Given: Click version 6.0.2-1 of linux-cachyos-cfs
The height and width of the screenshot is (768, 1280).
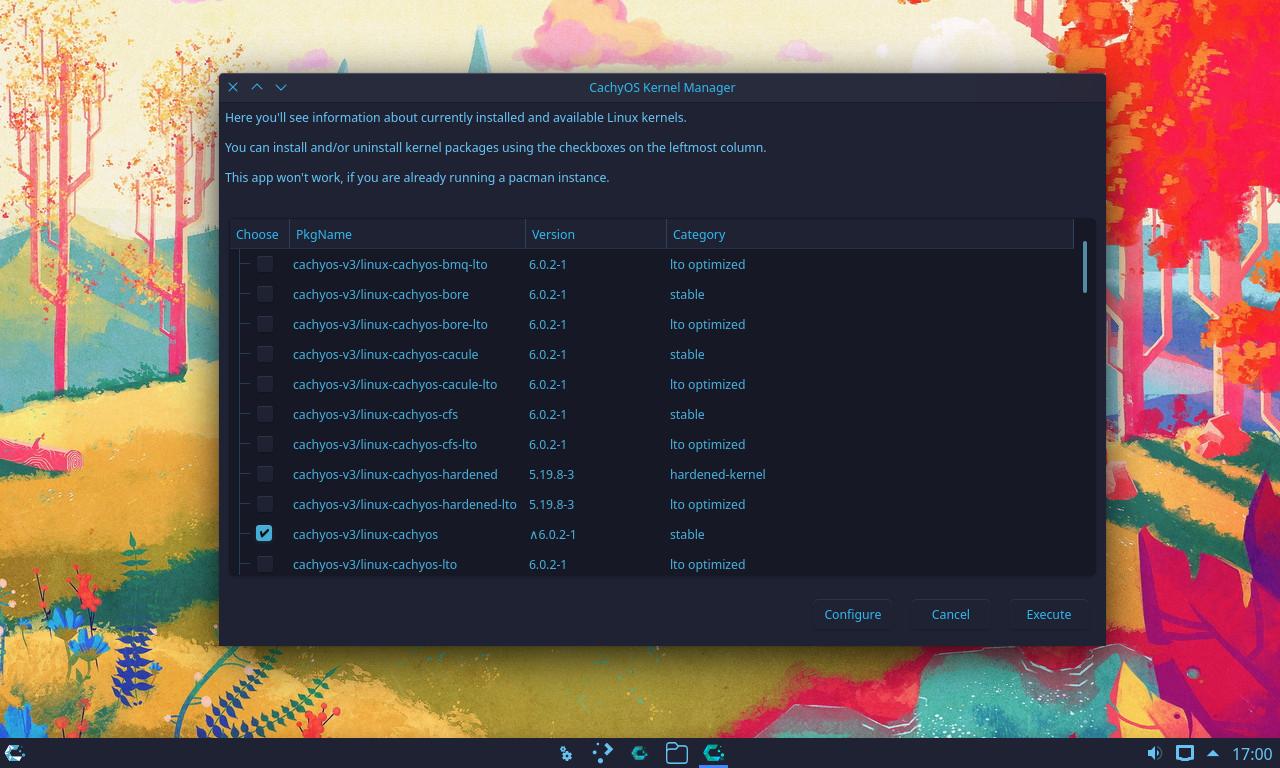Looking at the screenshot, I should click(548, 414).
